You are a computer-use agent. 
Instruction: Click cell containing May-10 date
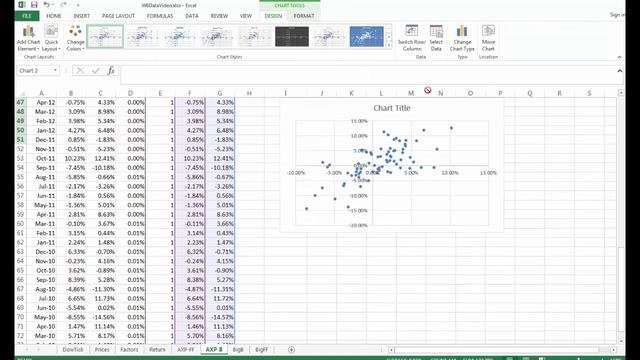[41, 317]
